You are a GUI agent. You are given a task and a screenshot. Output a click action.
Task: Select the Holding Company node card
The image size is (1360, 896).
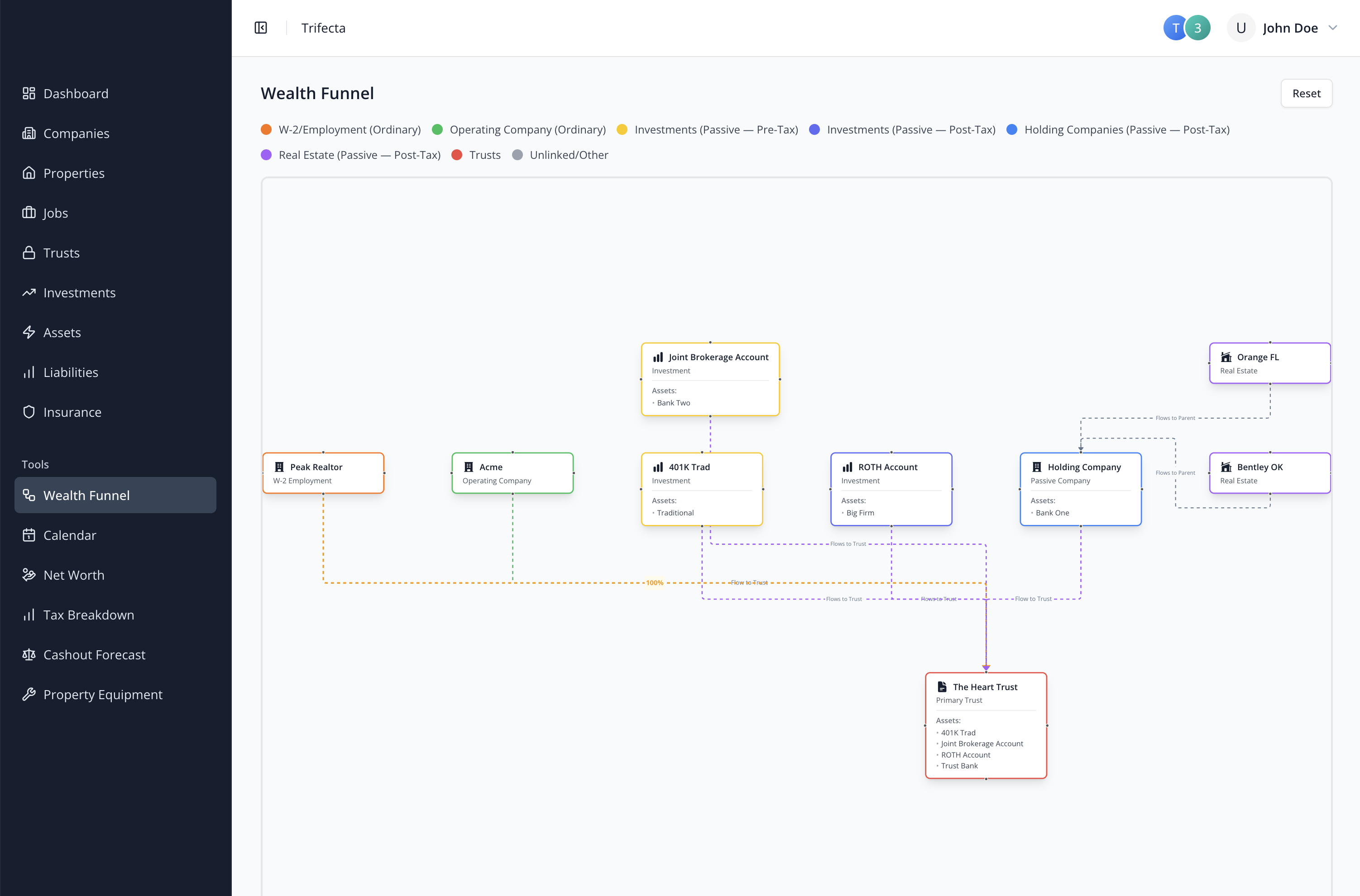1081,489
